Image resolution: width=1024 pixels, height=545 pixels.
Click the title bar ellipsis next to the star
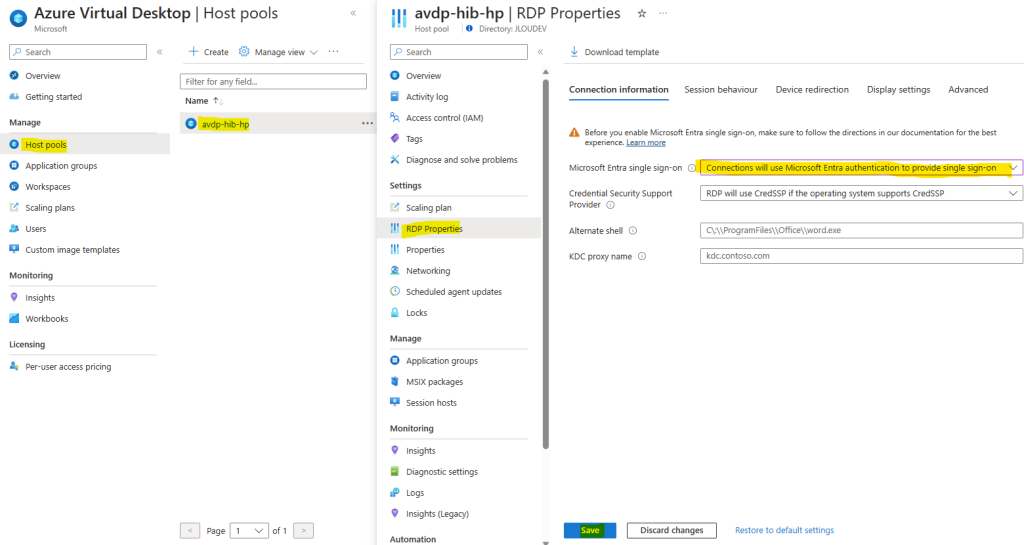pos(663,13)
